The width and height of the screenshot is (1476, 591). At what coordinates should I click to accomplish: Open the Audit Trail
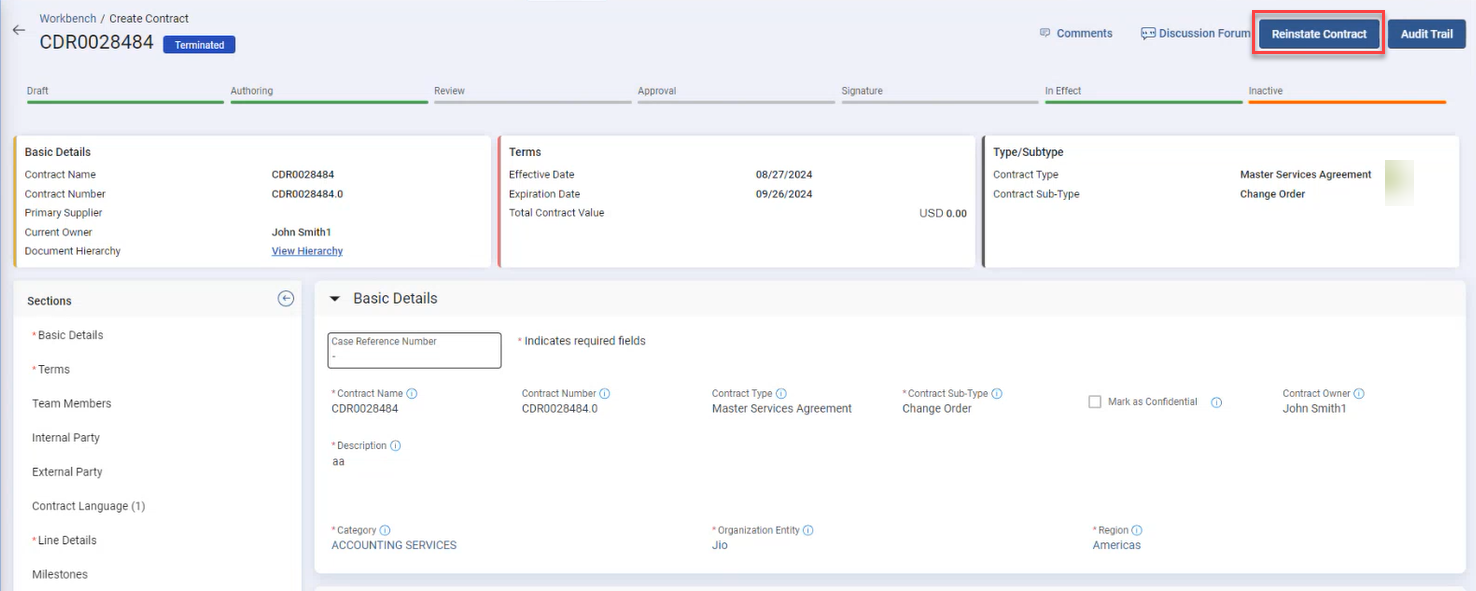pos(1426,34)
